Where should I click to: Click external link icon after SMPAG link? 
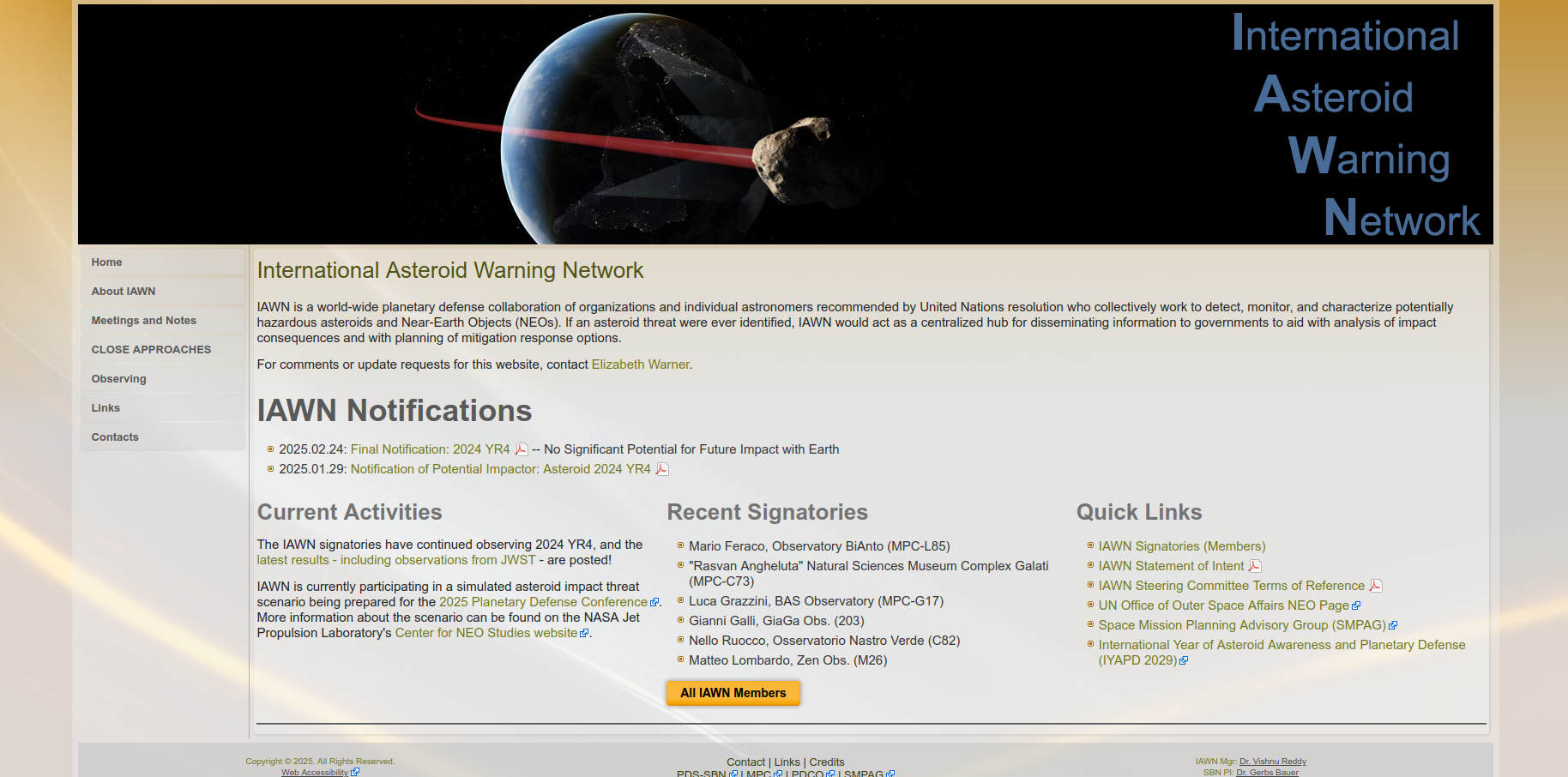[1393, 626]
